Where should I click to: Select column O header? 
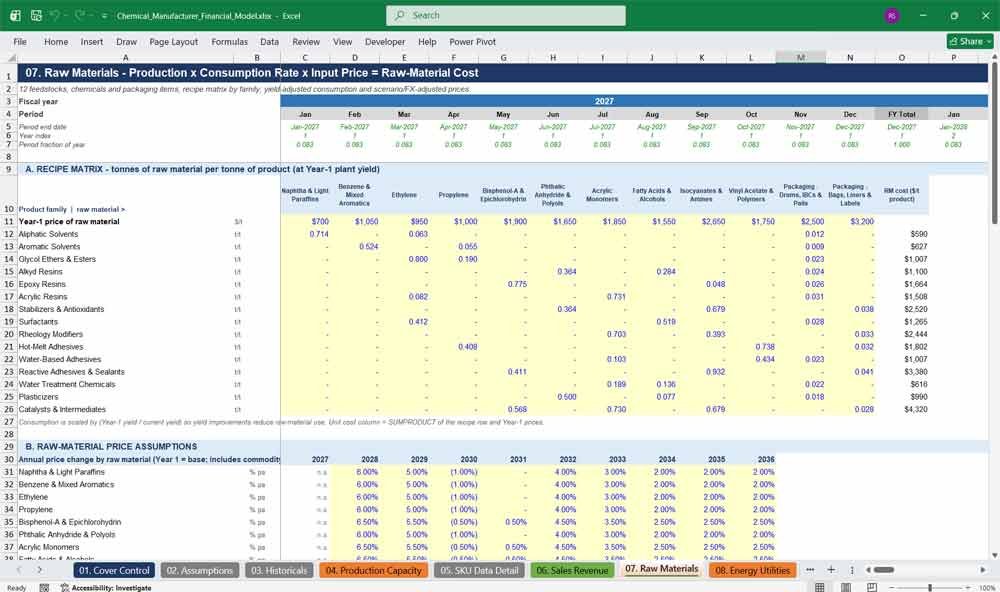(x=901, y=58)
